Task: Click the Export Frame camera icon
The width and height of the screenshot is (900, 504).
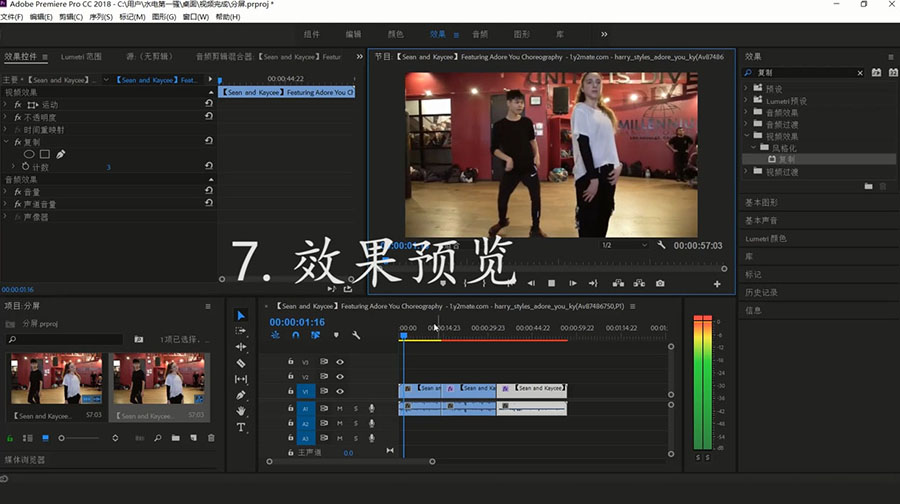Action: (660, 284)
